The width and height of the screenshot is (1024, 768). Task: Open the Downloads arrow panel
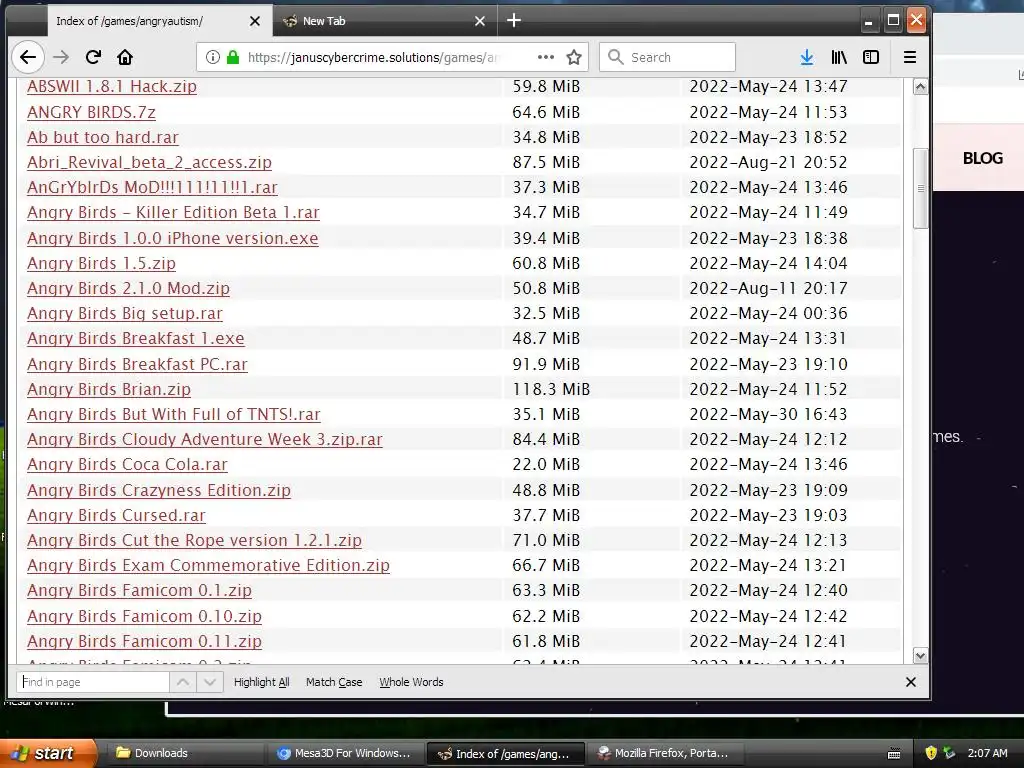807,57
